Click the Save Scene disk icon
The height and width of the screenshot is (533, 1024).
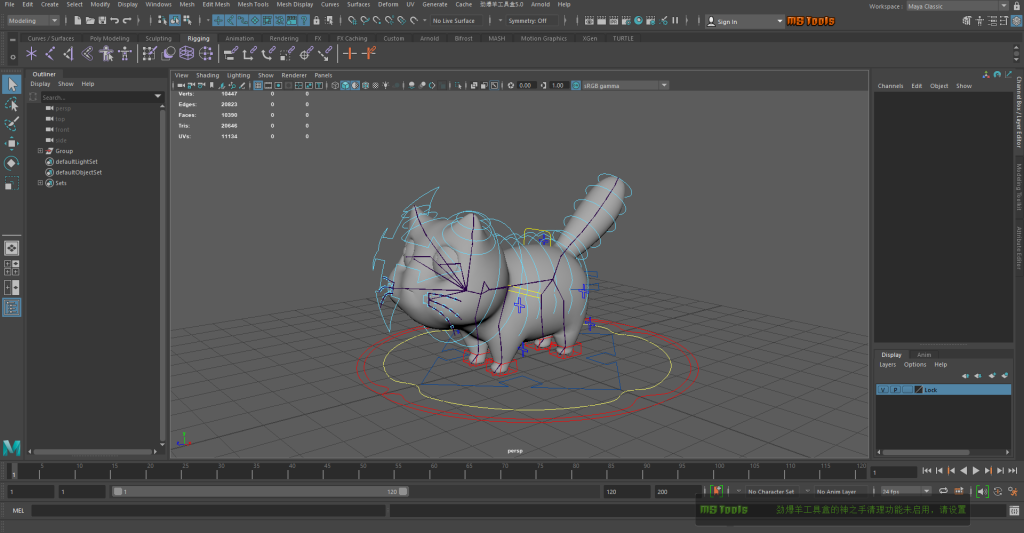tap(103, 21)
